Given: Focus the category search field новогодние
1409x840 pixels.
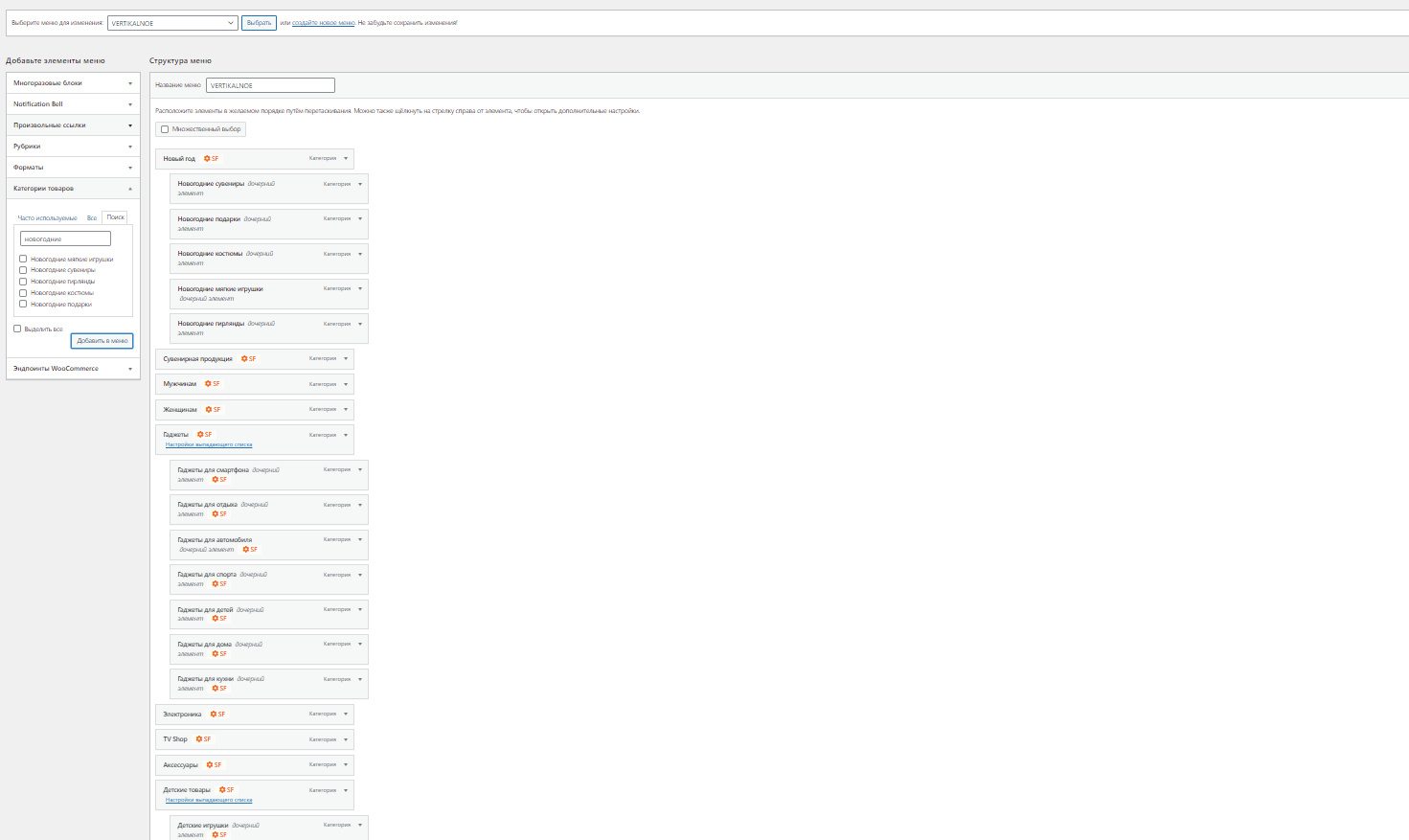Looking at the screenshot, I should pyautogui.click(x=65, y=238).
